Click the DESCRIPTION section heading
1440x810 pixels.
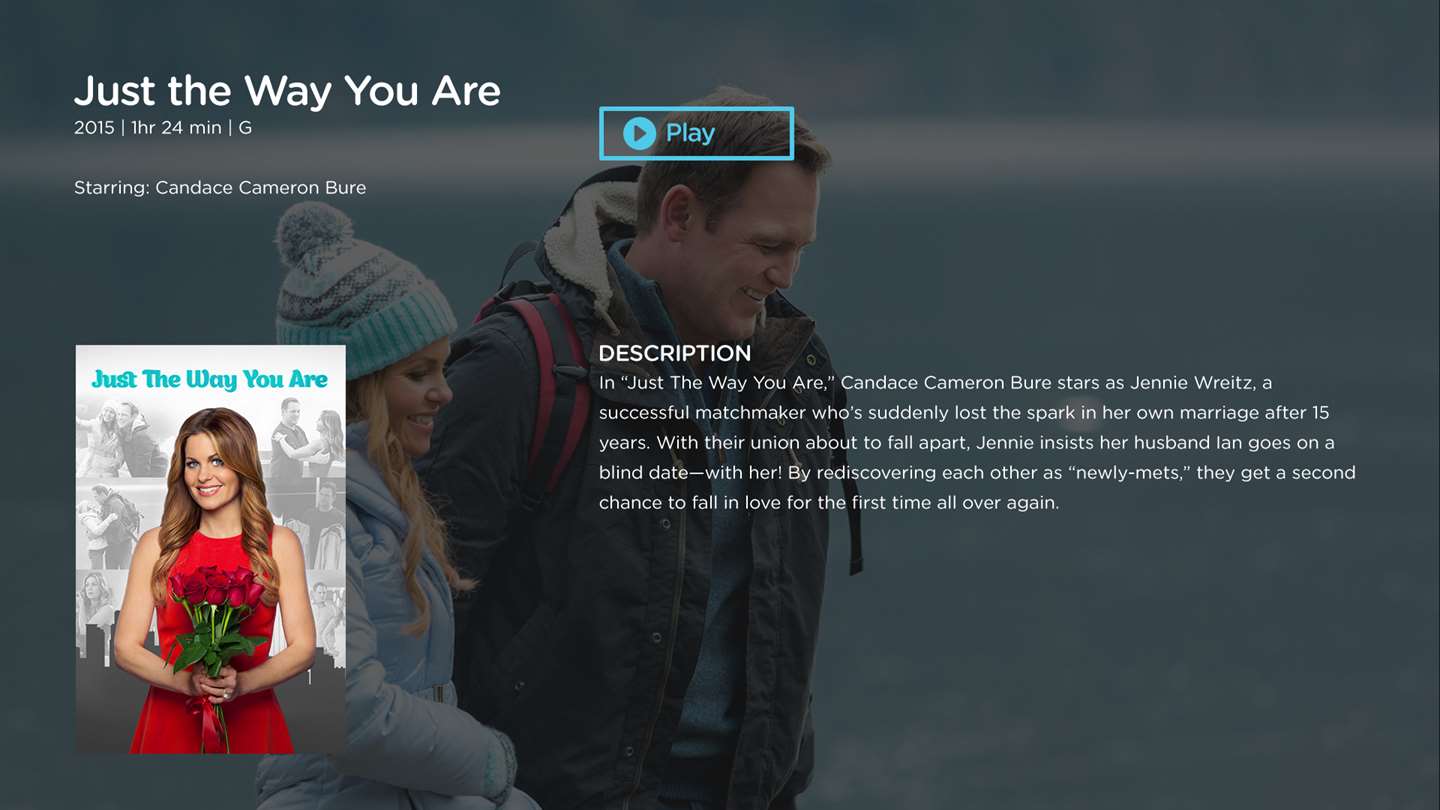[675, 353]
